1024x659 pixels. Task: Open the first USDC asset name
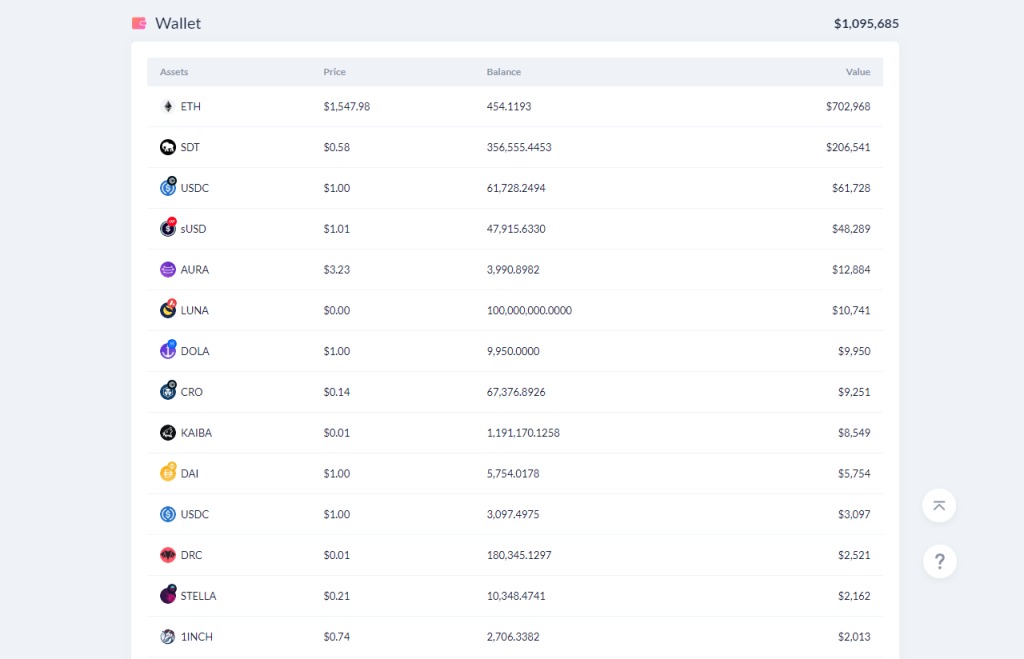[x=195, y=188]
